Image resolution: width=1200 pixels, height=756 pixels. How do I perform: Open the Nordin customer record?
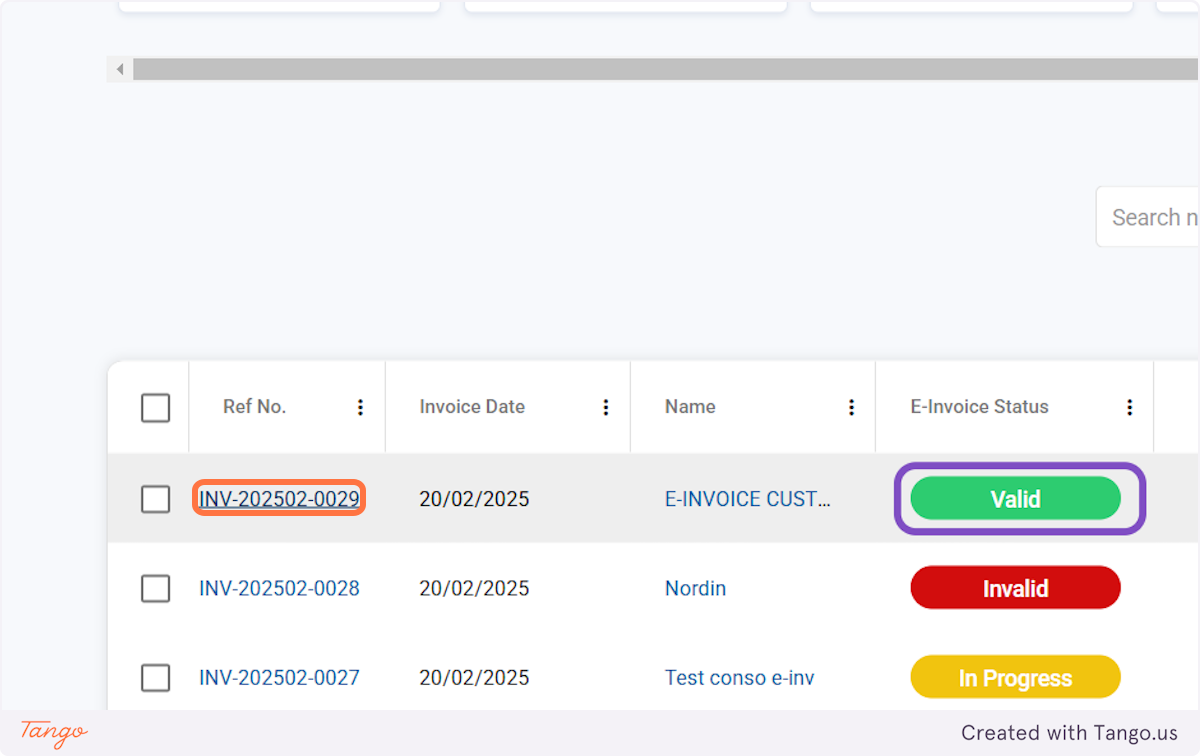[x=695, y=588]
